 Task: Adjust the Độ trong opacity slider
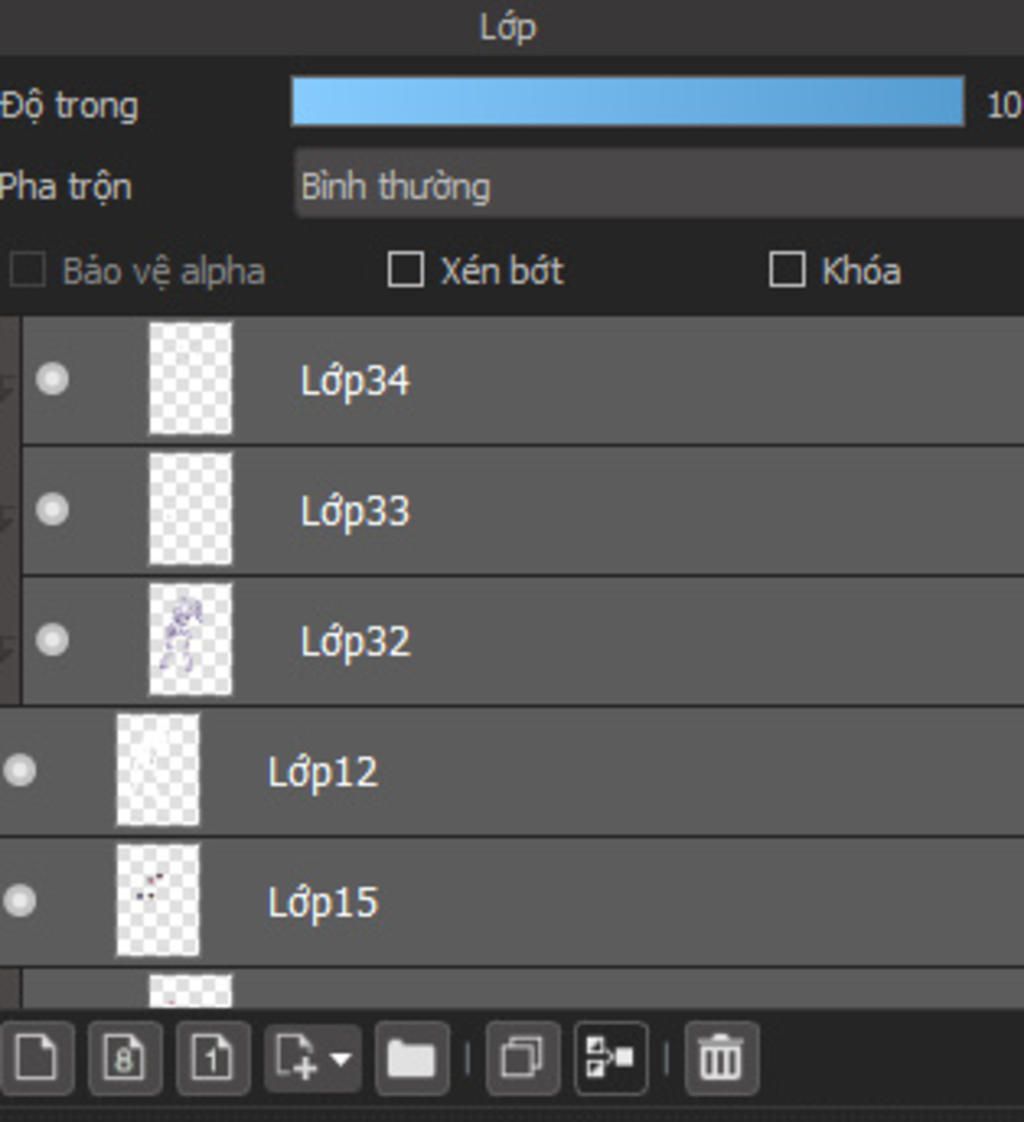[627, 102]
